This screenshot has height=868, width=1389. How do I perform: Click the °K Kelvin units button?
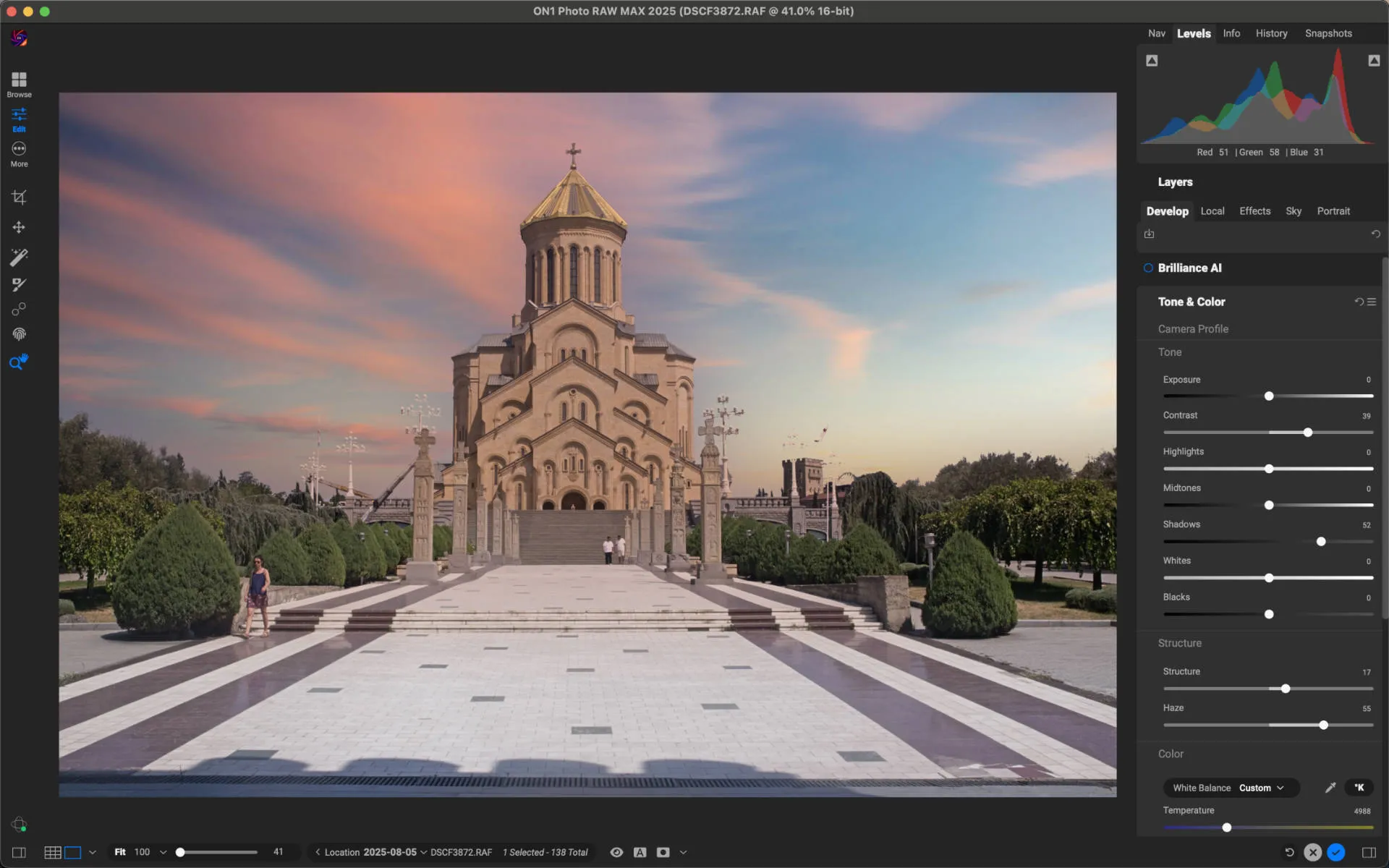(x=1359, y=788)
